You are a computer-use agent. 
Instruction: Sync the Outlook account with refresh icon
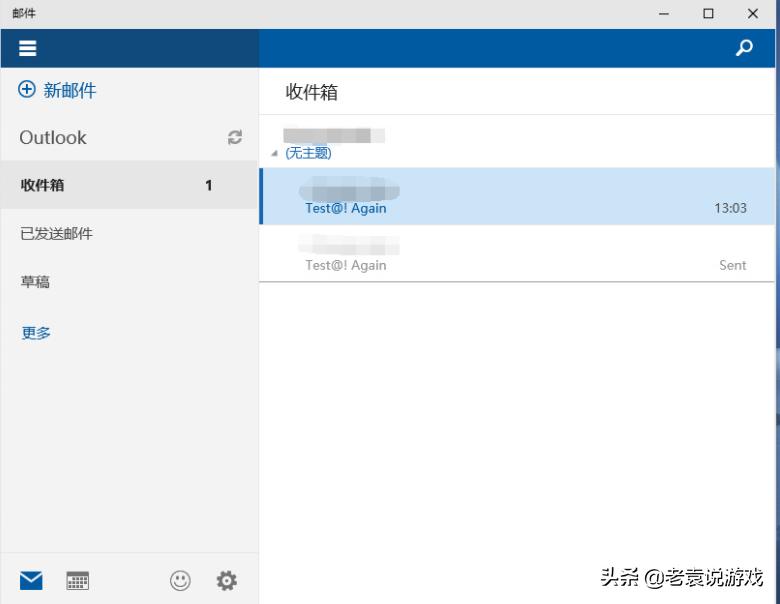[235, 137]
